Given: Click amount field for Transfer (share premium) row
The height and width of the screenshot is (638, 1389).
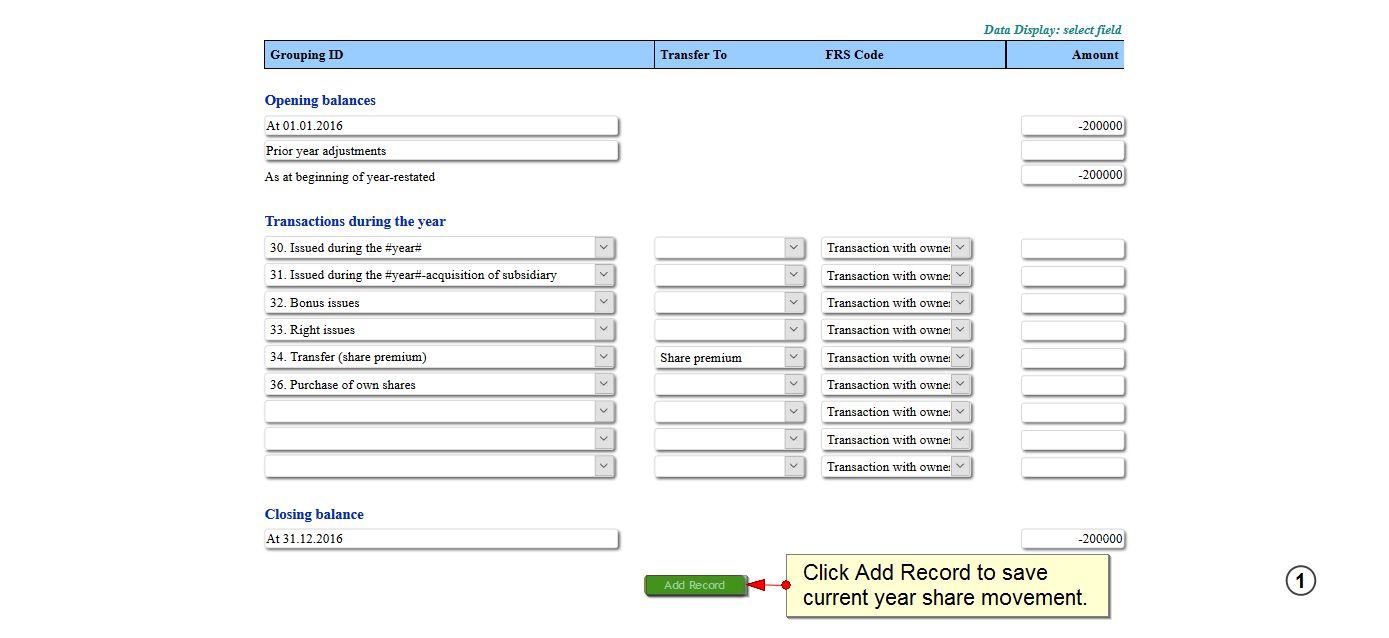Looking at the screenshot, I should 1072,358.
